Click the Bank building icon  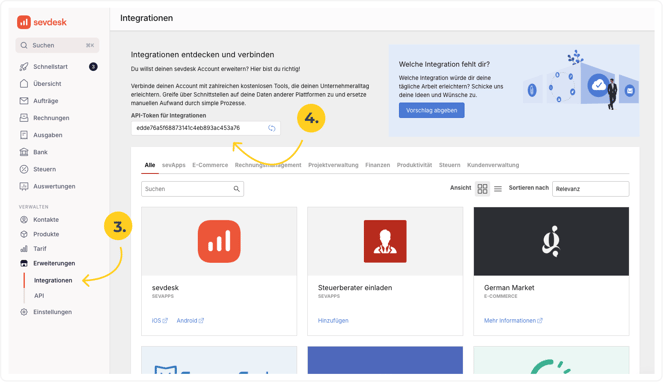(24, 152)
